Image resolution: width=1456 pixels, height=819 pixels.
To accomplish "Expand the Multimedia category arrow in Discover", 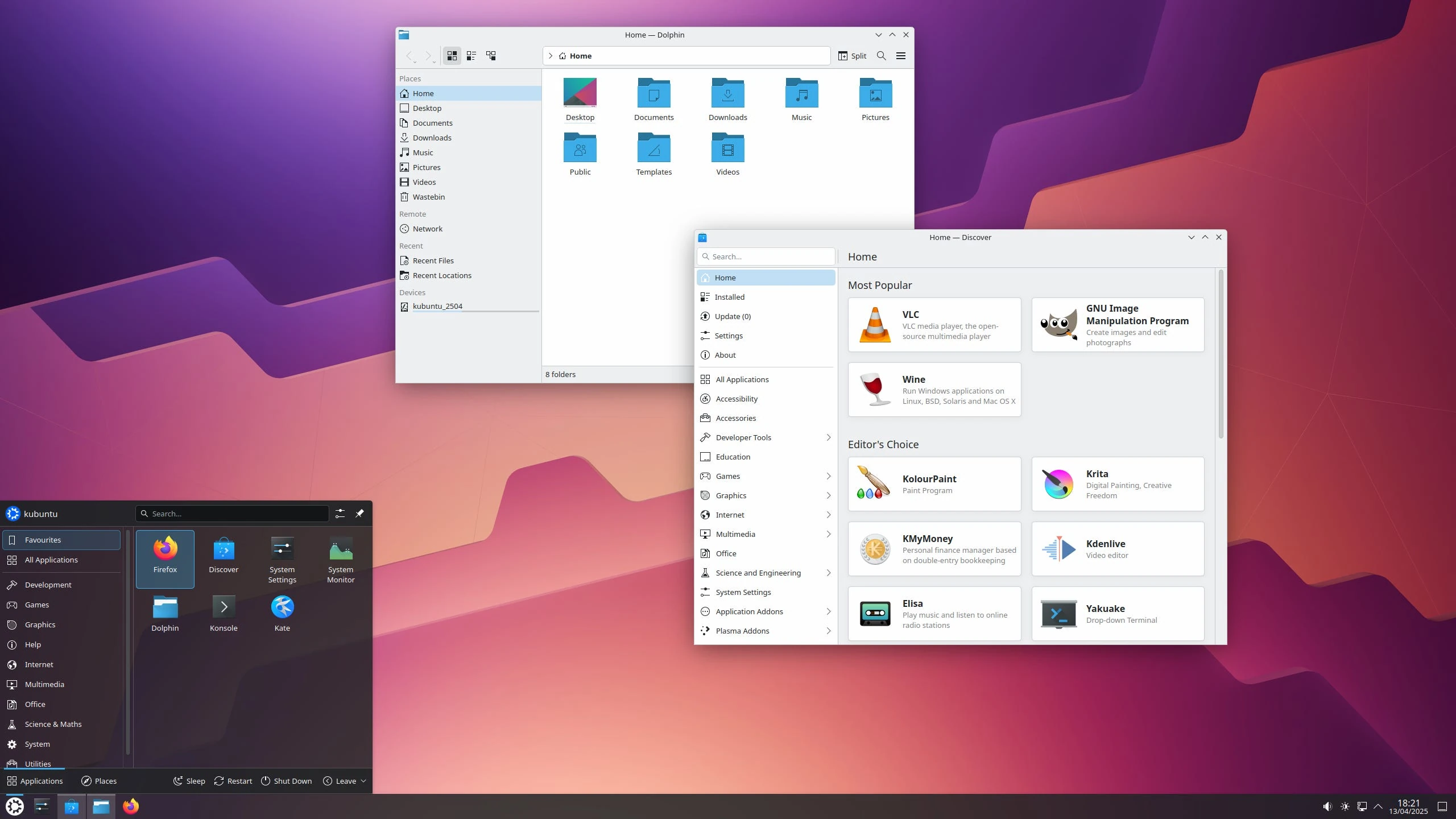I will click(828, 534).
